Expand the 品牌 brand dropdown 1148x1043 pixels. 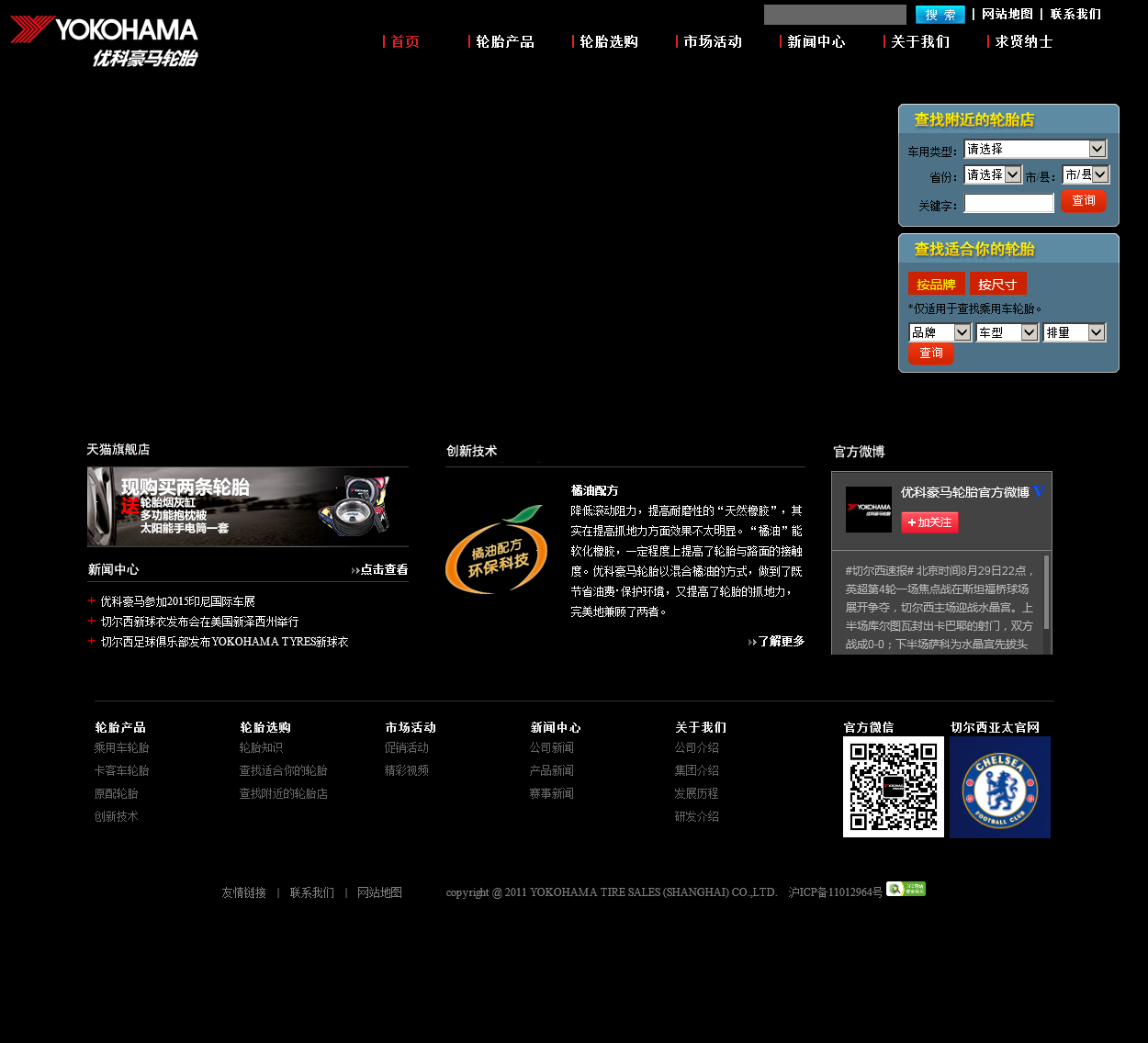[x=940, y=332]
